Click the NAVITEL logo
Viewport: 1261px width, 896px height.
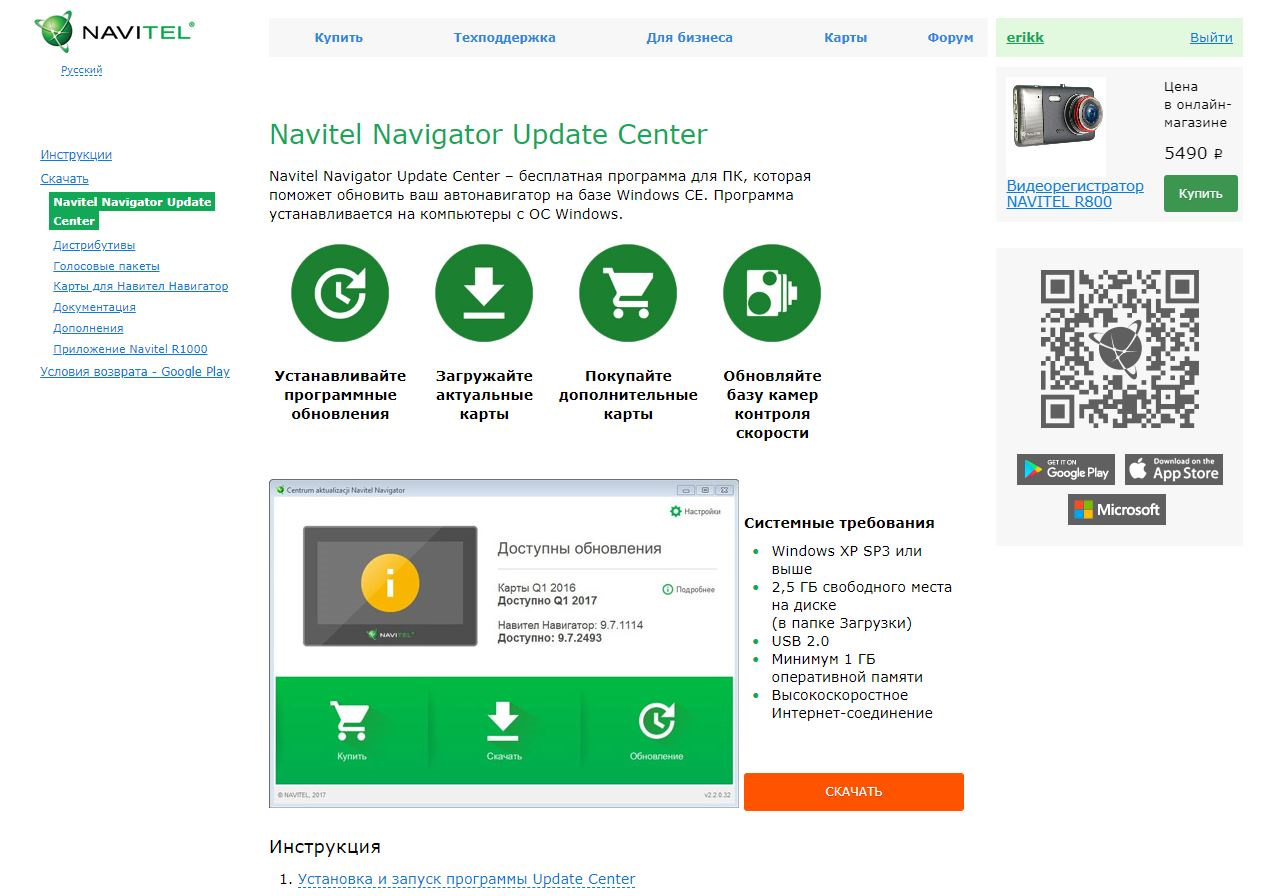coord(113,31)
